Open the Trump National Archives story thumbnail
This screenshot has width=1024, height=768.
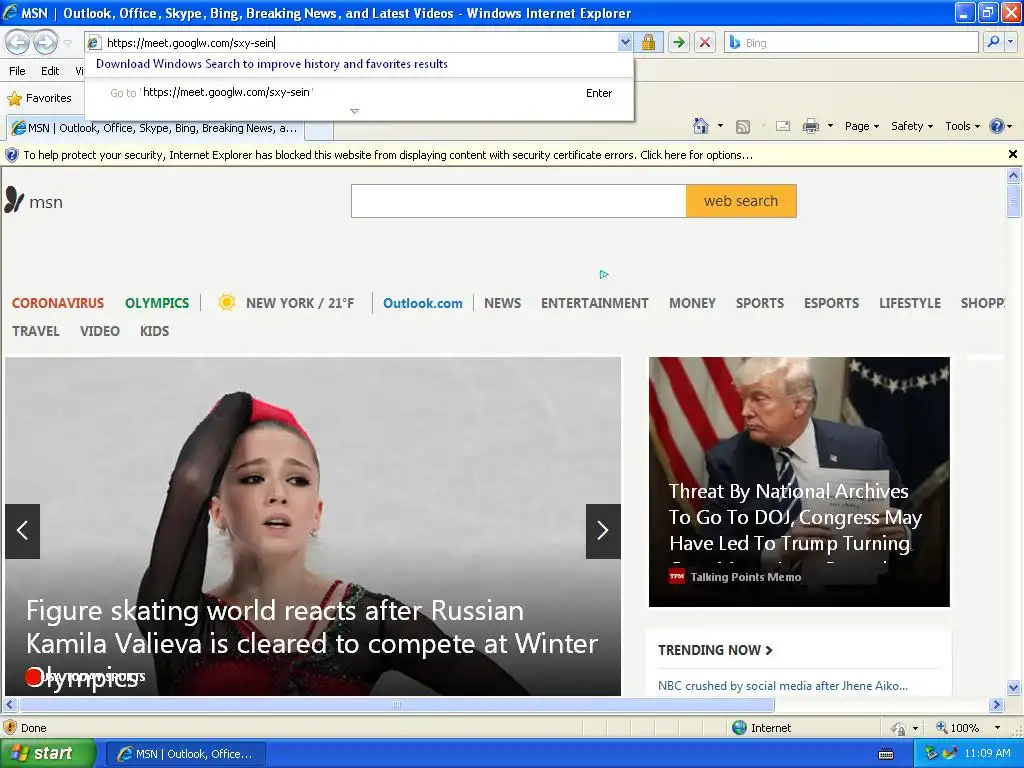click(799, 481)
